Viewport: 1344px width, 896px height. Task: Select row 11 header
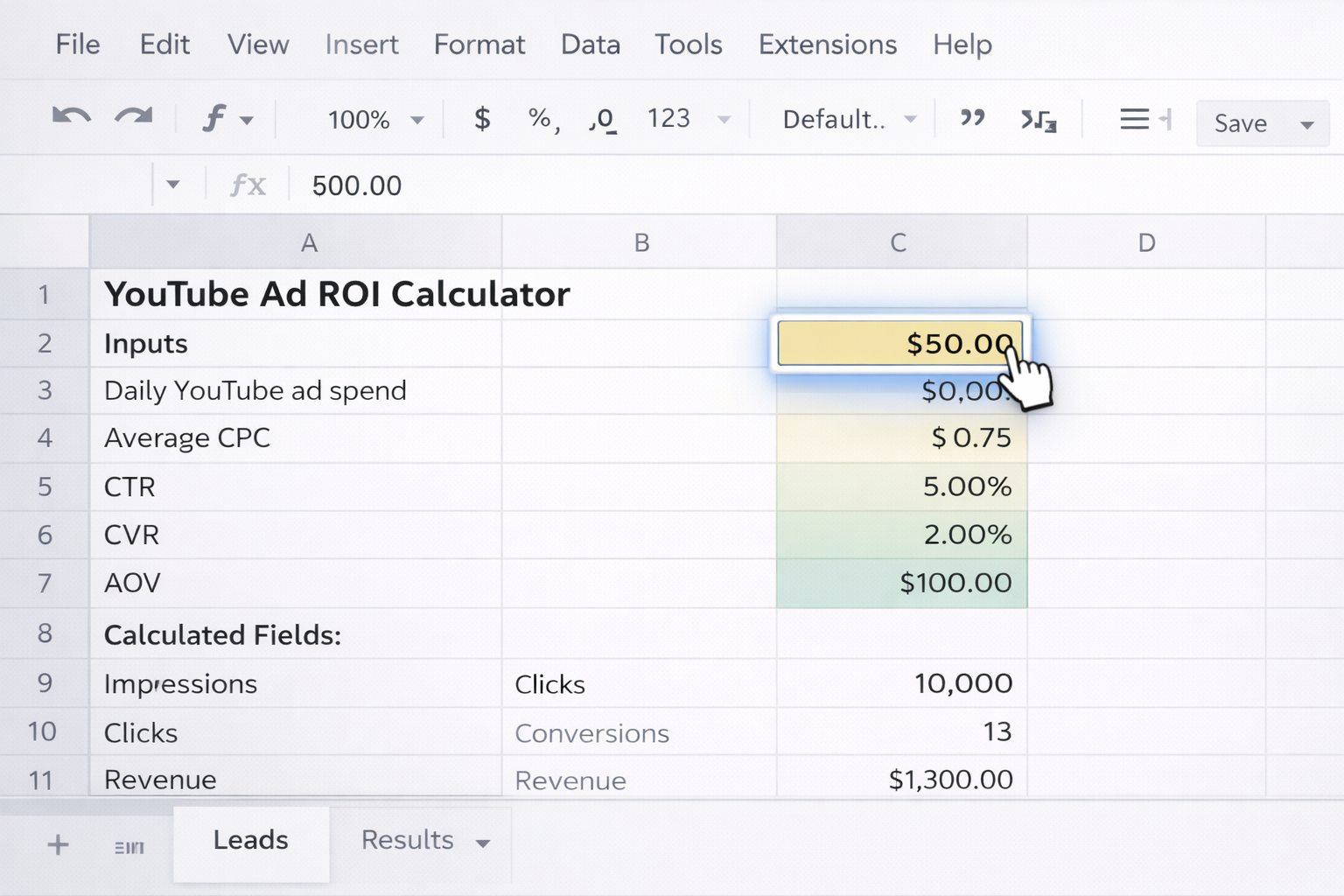(44, 778)
